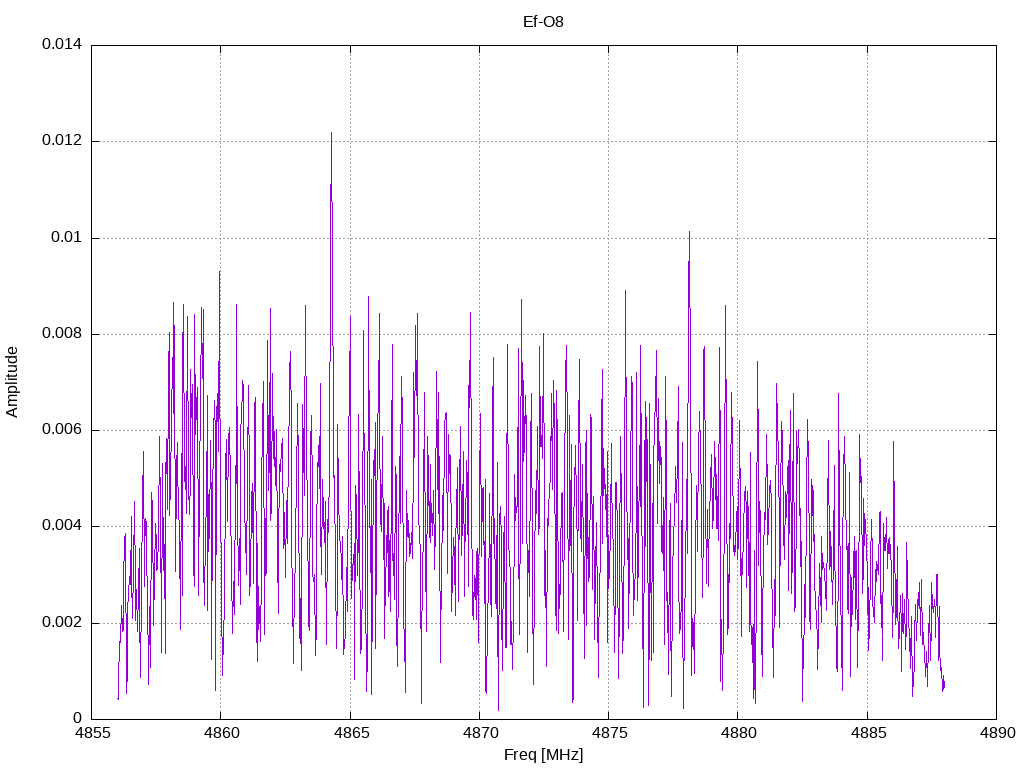
Task: Click the 0.014 y-axis tick label
Action: click(x=62, y=44)
